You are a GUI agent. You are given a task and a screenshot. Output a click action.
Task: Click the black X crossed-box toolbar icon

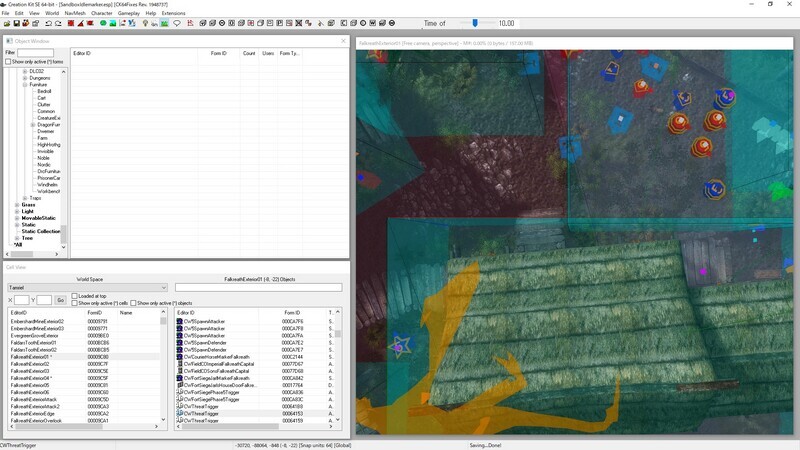tap(298, 23)
